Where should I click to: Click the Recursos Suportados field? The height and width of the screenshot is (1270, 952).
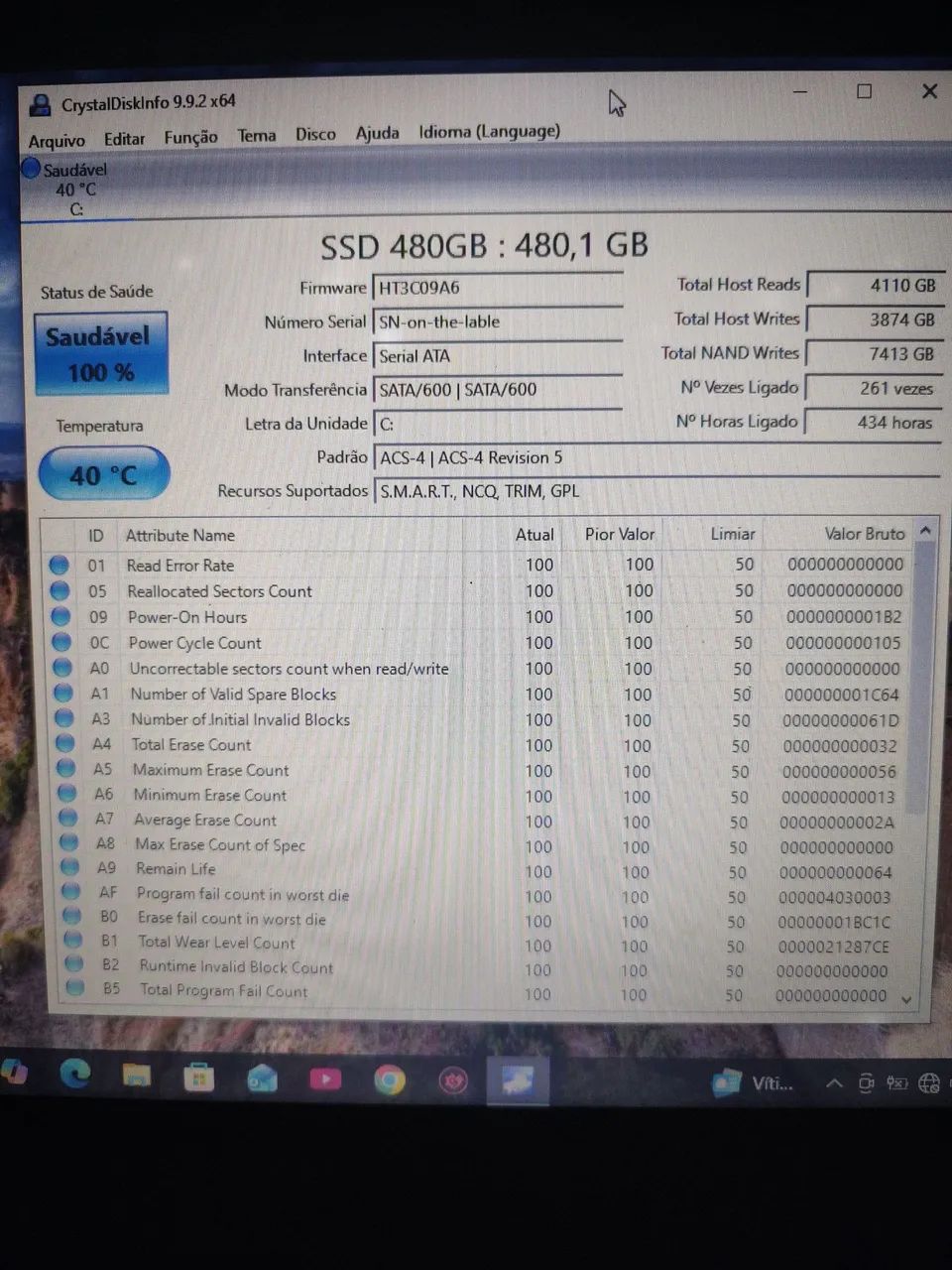point(654,490)
